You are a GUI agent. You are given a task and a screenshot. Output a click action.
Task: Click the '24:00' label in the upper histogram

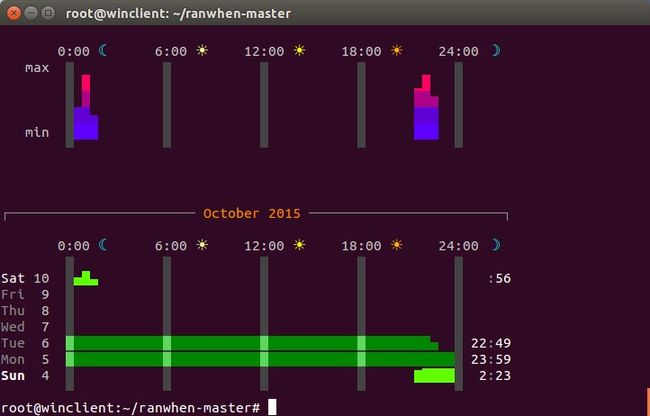(458, 51)
